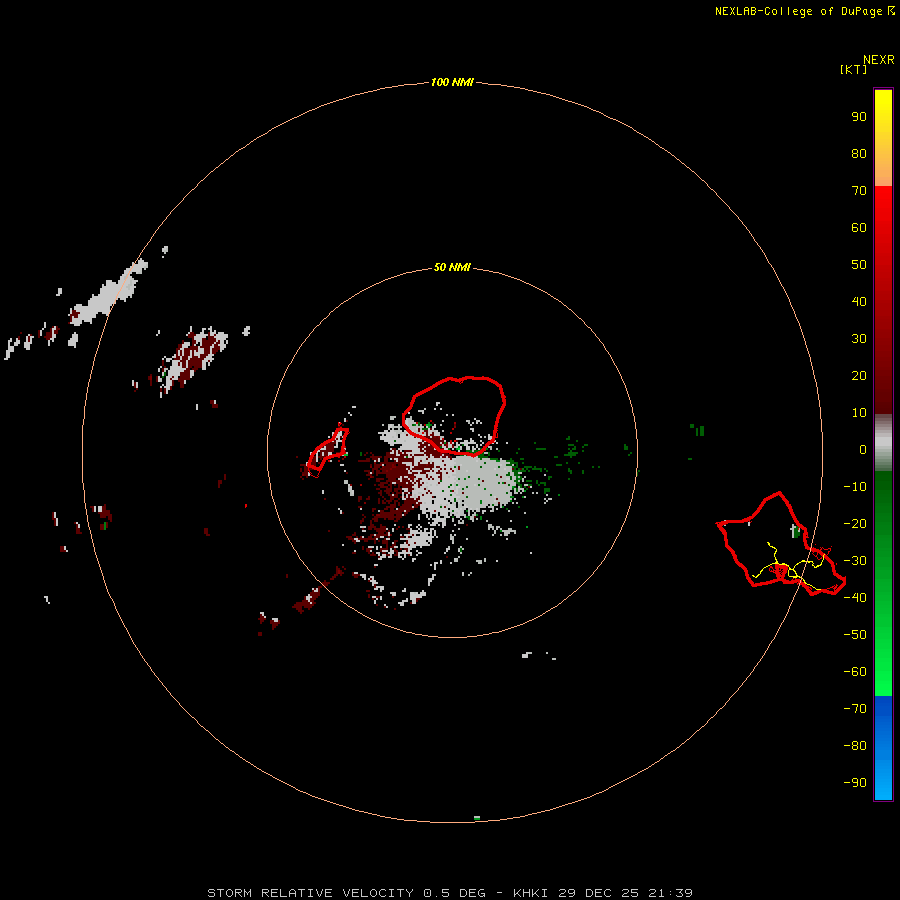This screenshot has width=900, height=900.
Task: Click the red island outline containing yellow roads
Action: tap(781, 544)
